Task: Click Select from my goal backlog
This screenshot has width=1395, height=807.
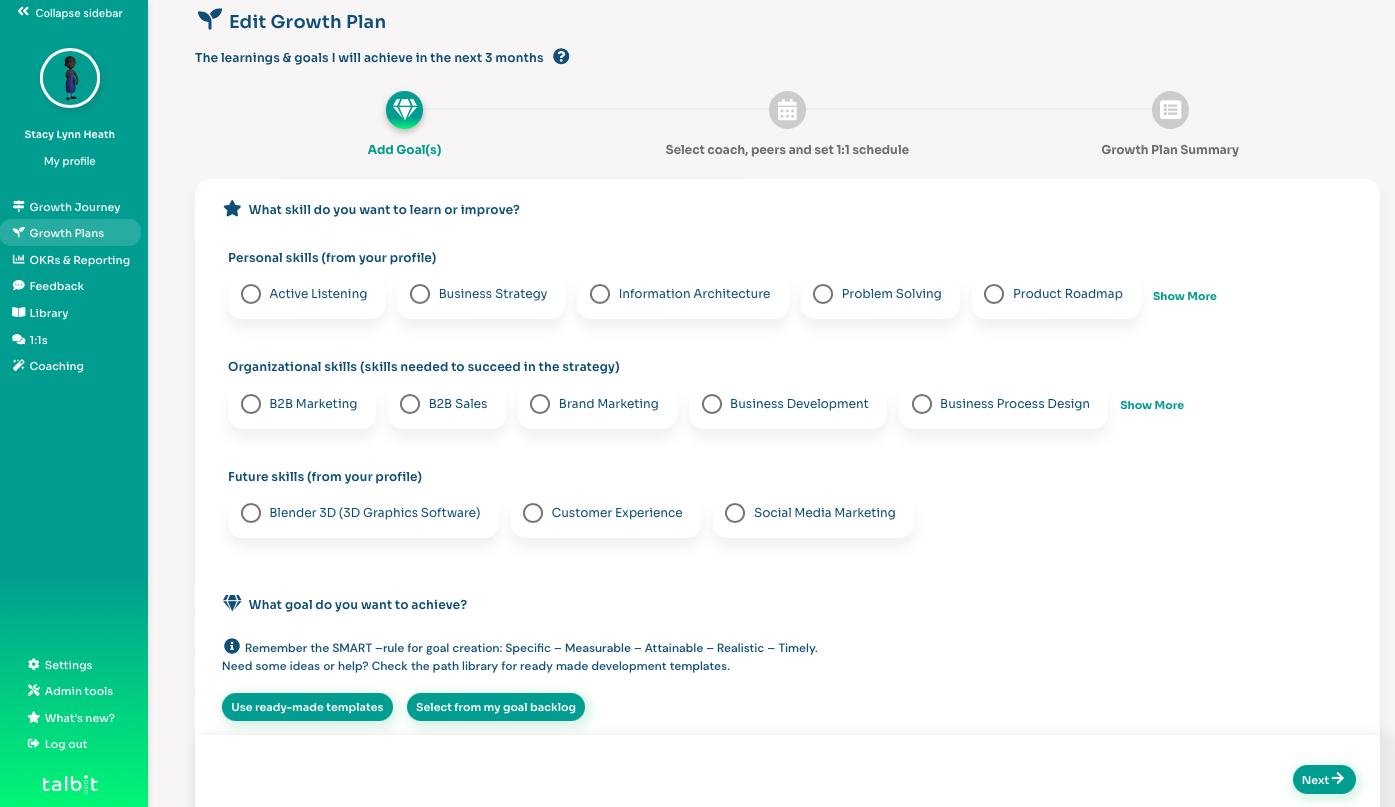Action: pos(495,707)
